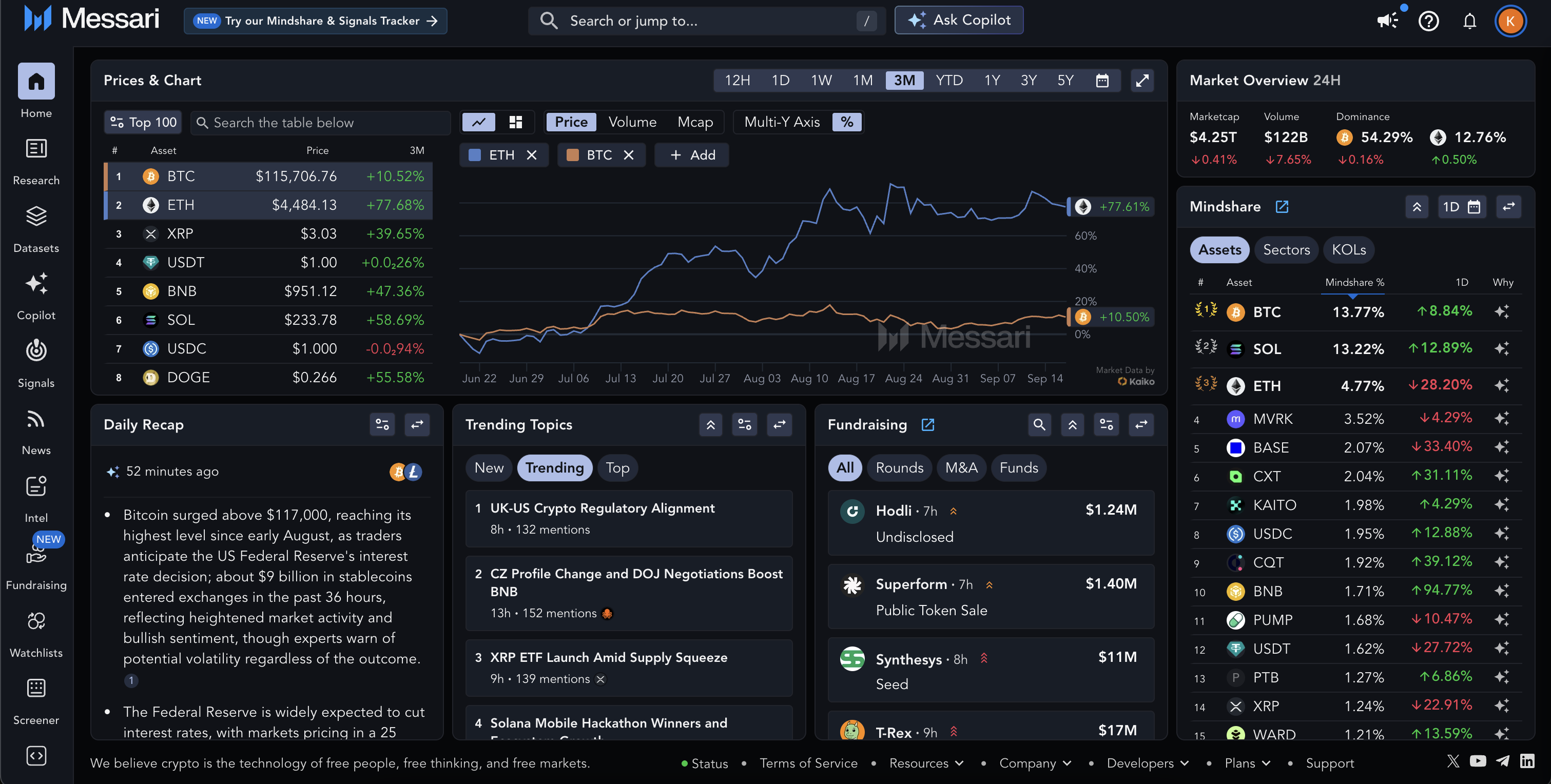
Task: Select the 1M chart timeframe
Action: click(862, 81)
